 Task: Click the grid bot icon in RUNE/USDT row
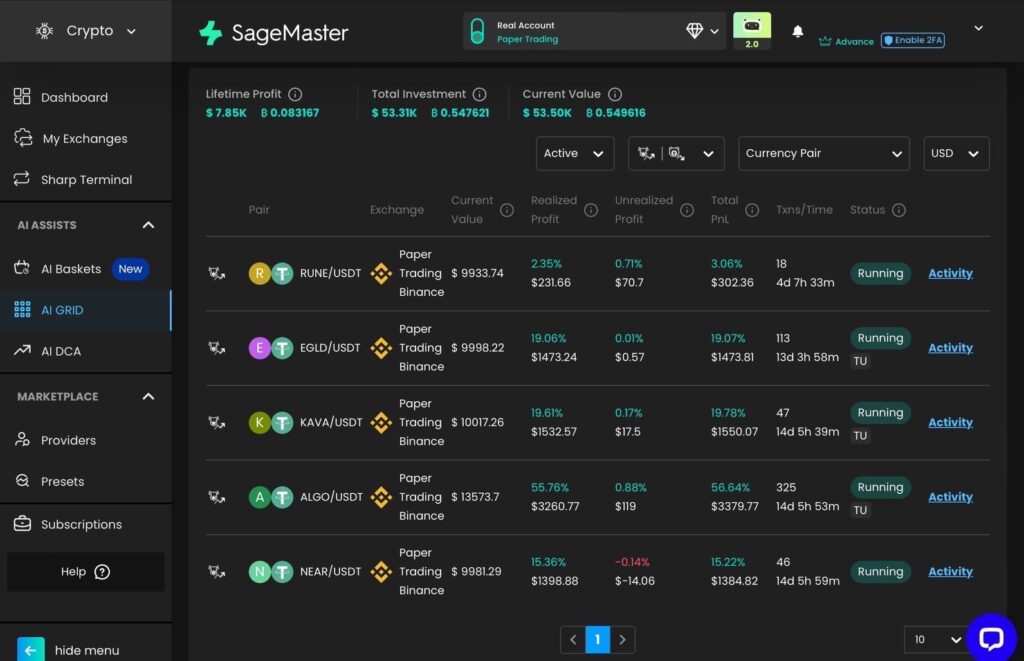click(216, 273)
